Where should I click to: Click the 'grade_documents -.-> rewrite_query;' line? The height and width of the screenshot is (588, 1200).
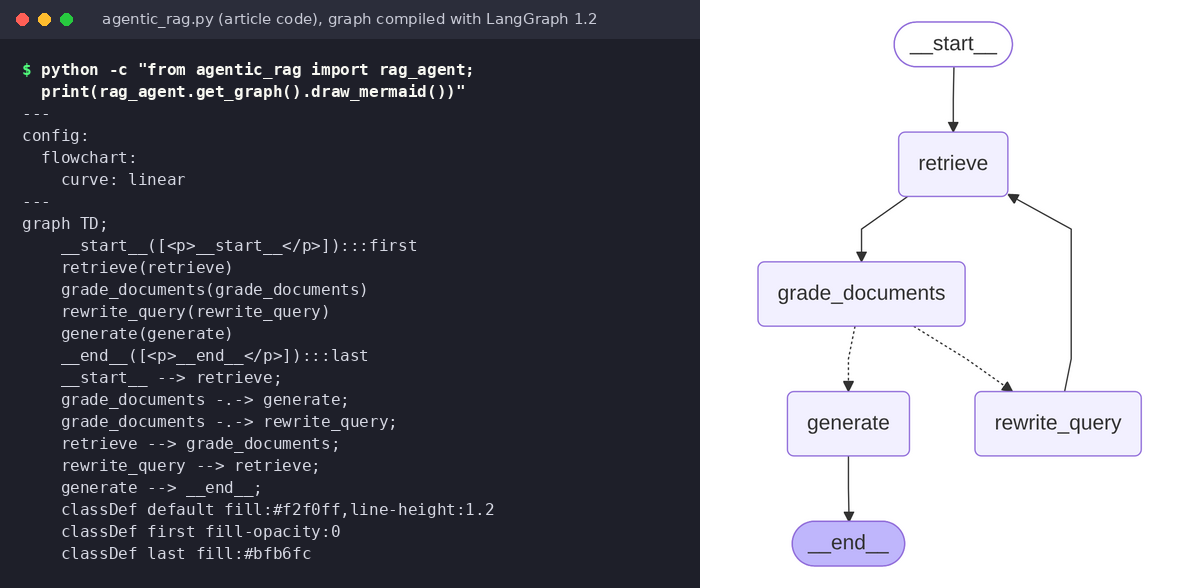click(x=229, y=422)
